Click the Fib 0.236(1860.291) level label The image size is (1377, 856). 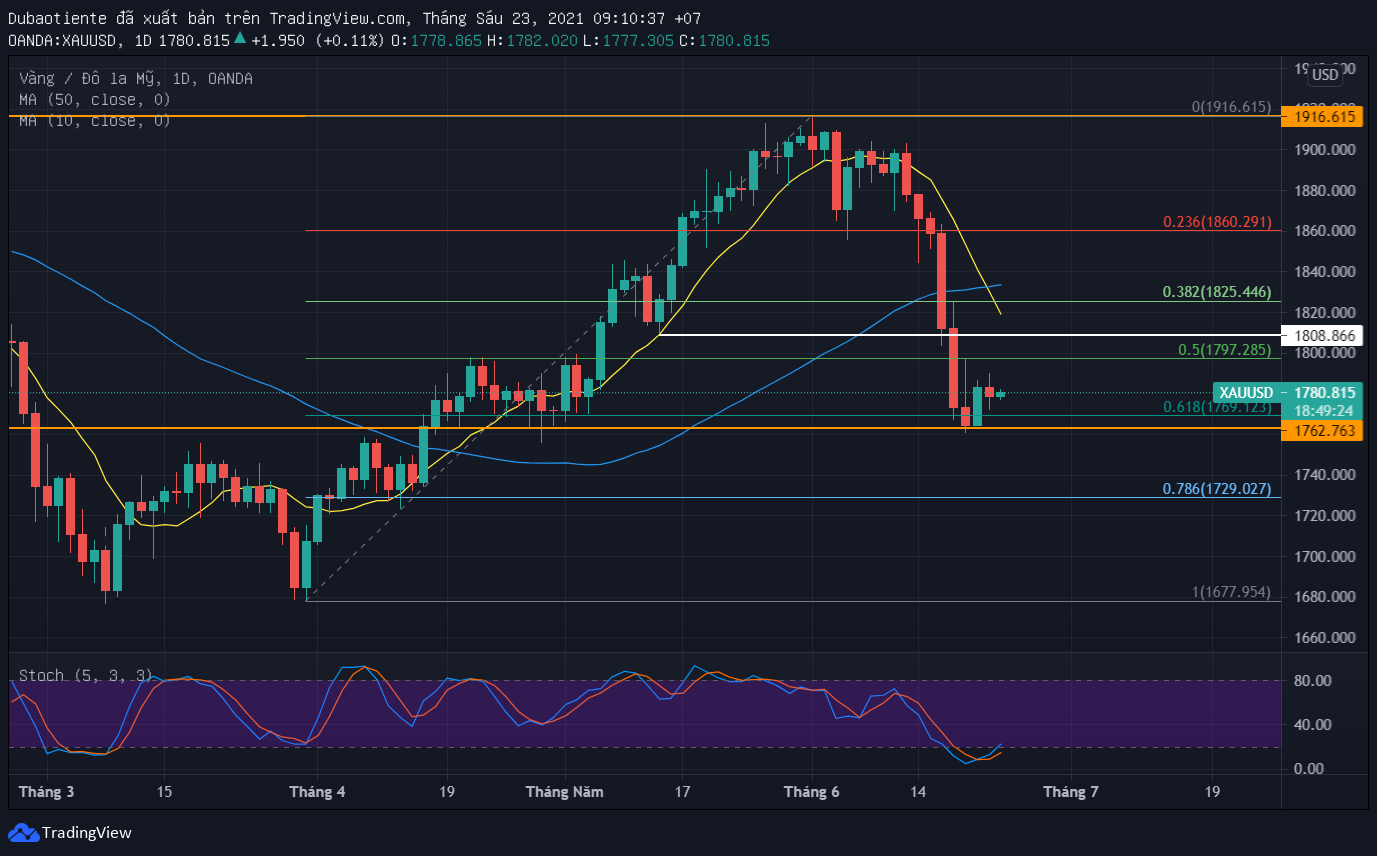point(1217,222)
